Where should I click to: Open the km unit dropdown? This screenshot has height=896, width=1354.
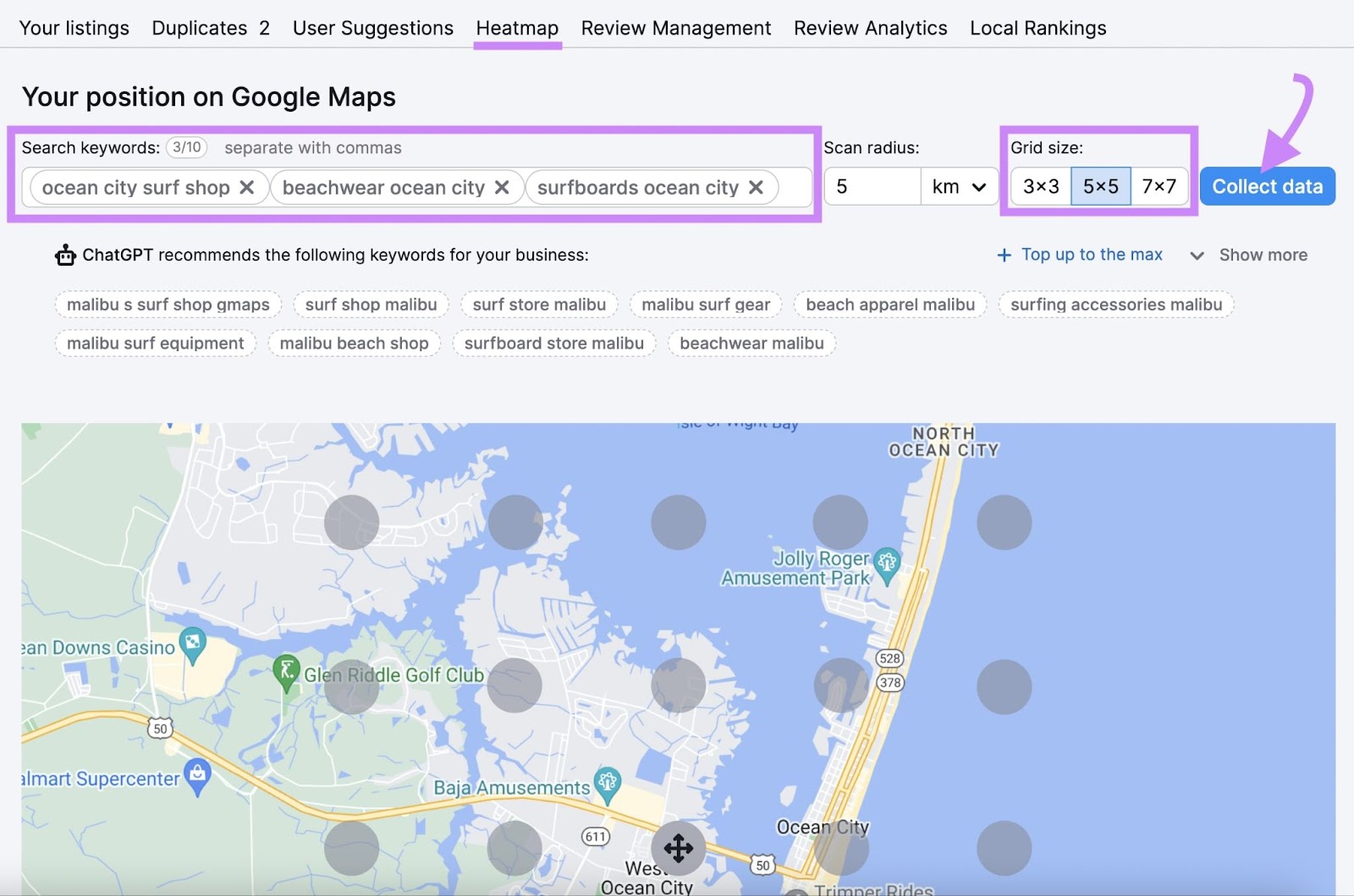959,186
